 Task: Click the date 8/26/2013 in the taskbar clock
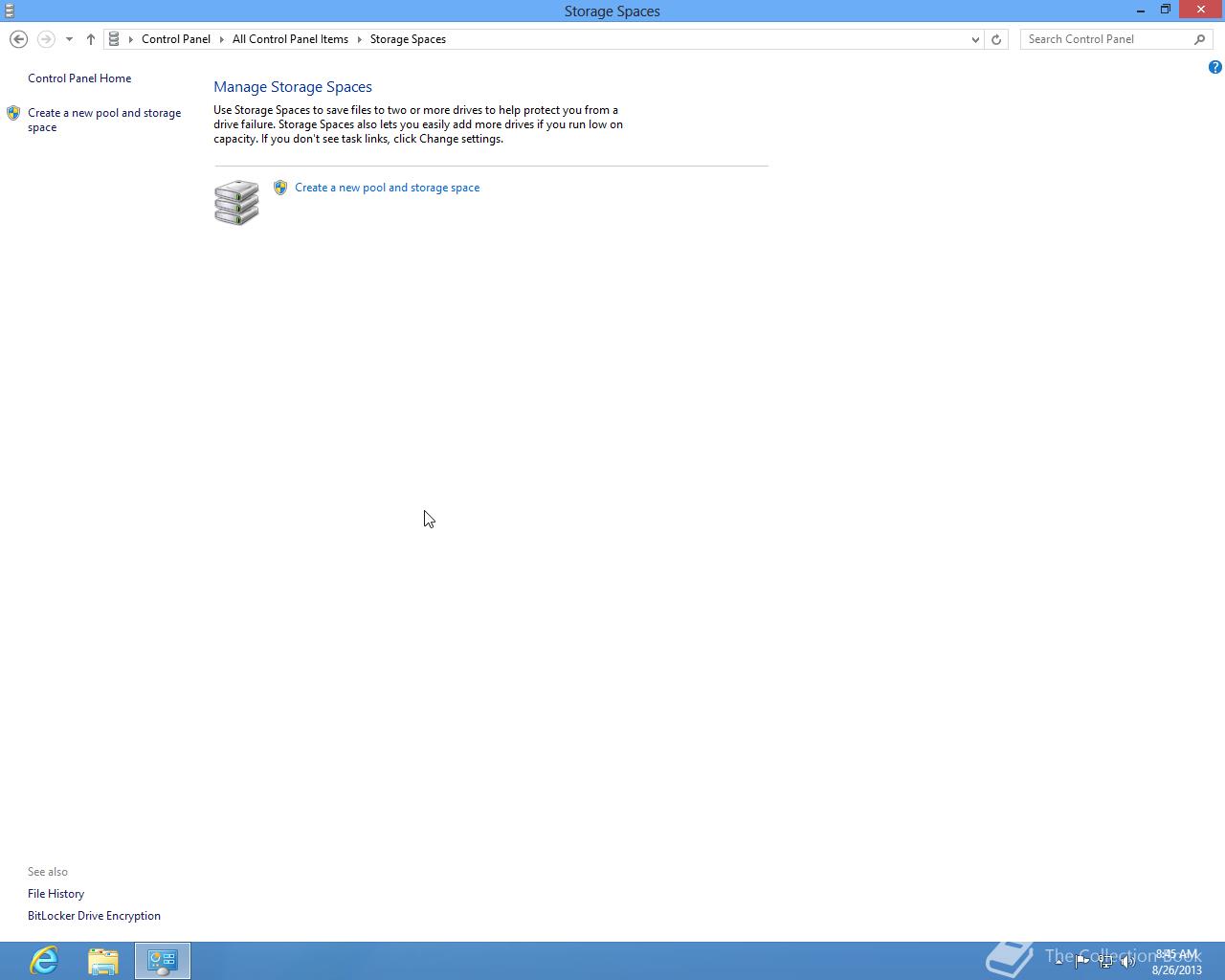coord(1176,969)
